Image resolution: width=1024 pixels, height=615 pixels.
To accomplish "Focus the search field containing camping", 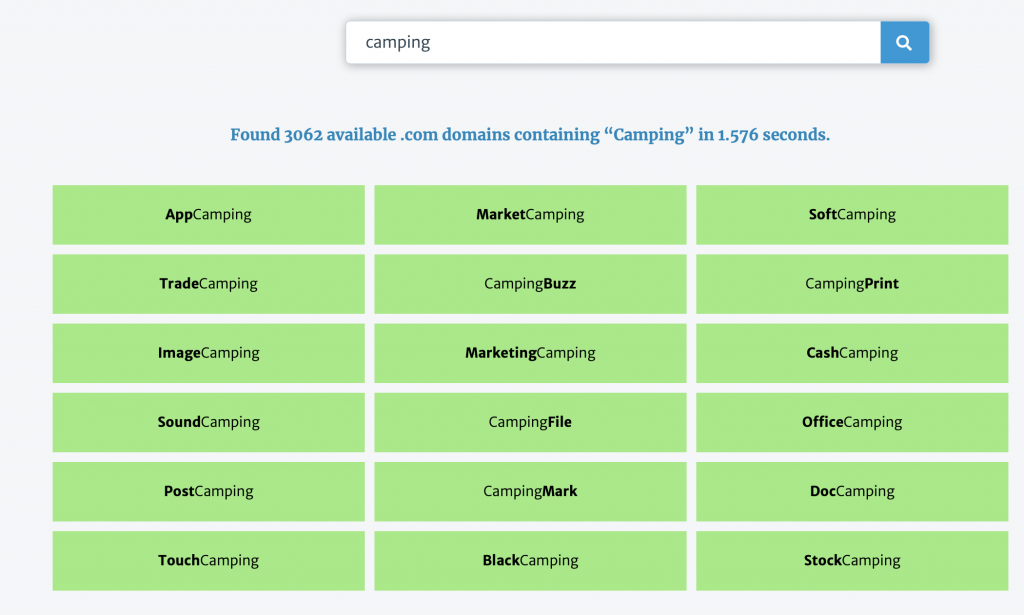I will 613,42.
